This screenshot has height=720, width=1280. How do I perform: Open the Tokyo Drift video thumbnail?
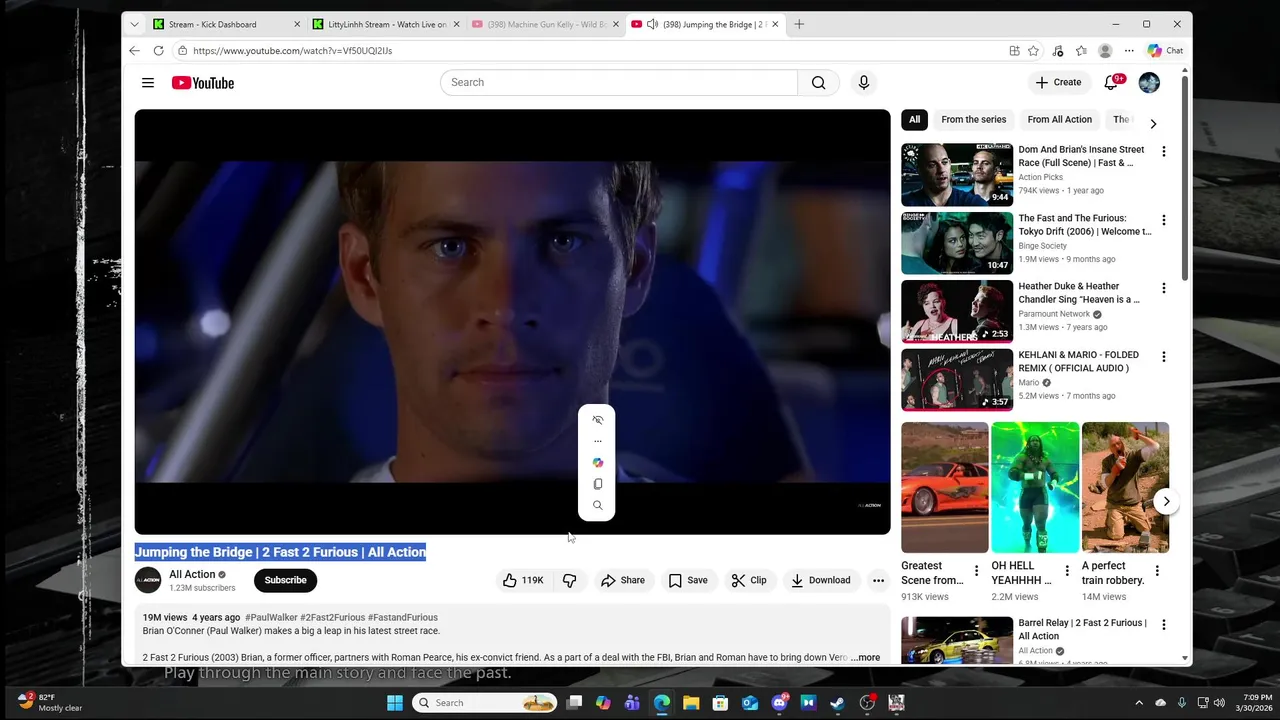tap(957, 243)
